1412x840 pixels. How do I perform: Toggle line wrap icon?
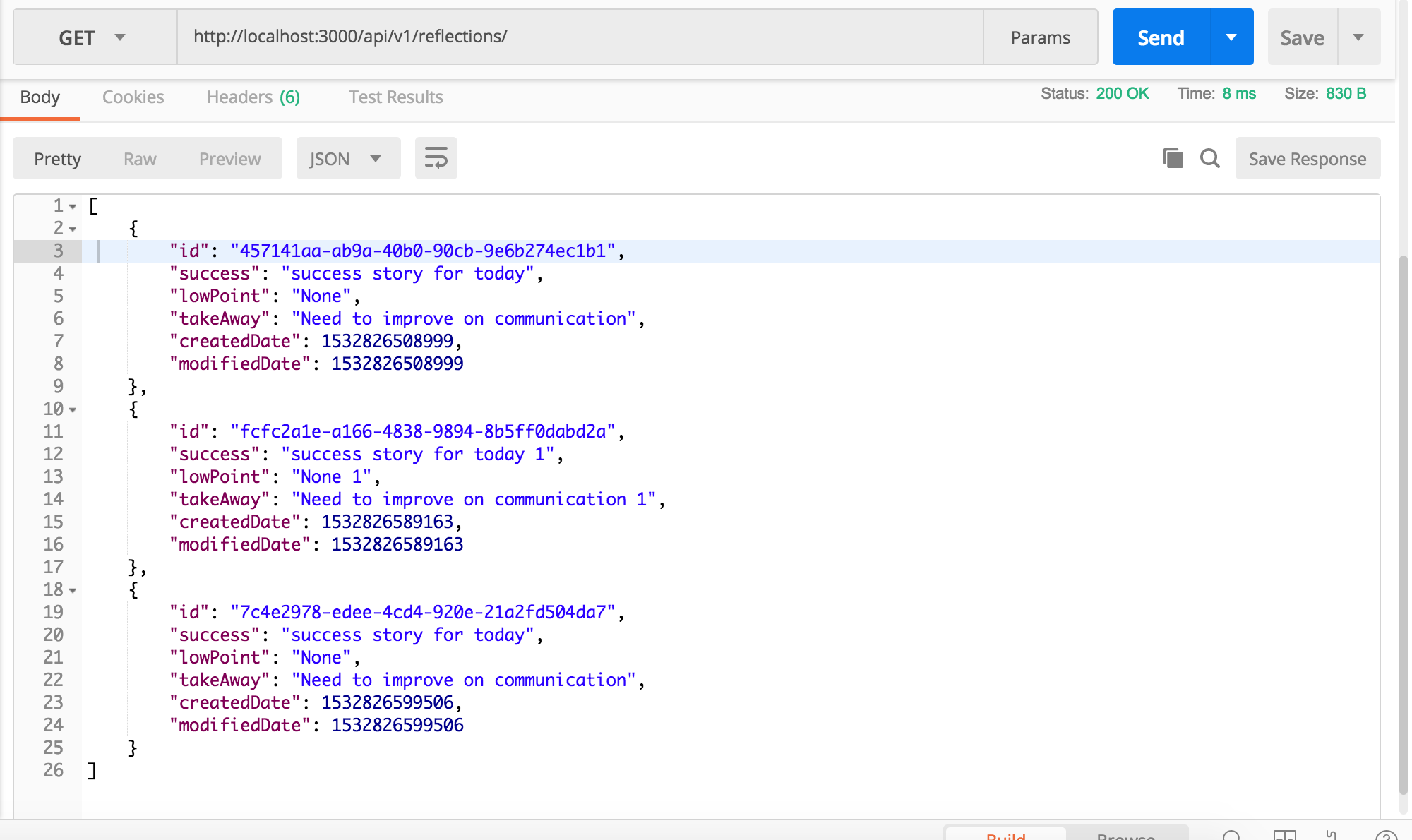tap(436, 158)
